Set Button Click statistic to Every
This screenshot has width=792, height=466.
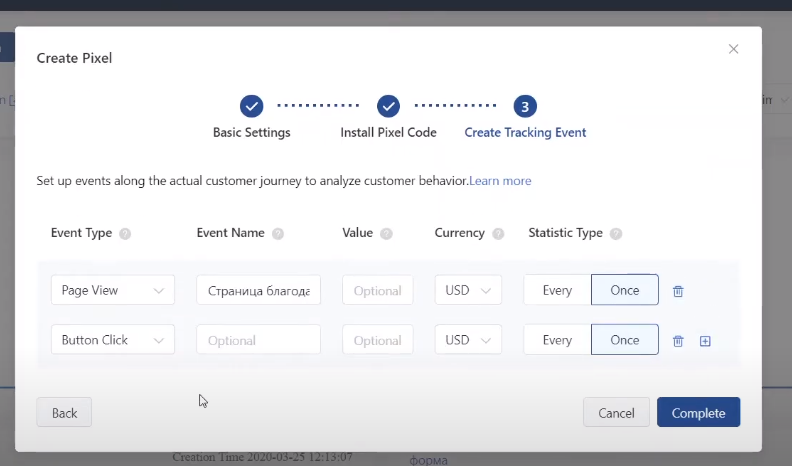[557, 340]
